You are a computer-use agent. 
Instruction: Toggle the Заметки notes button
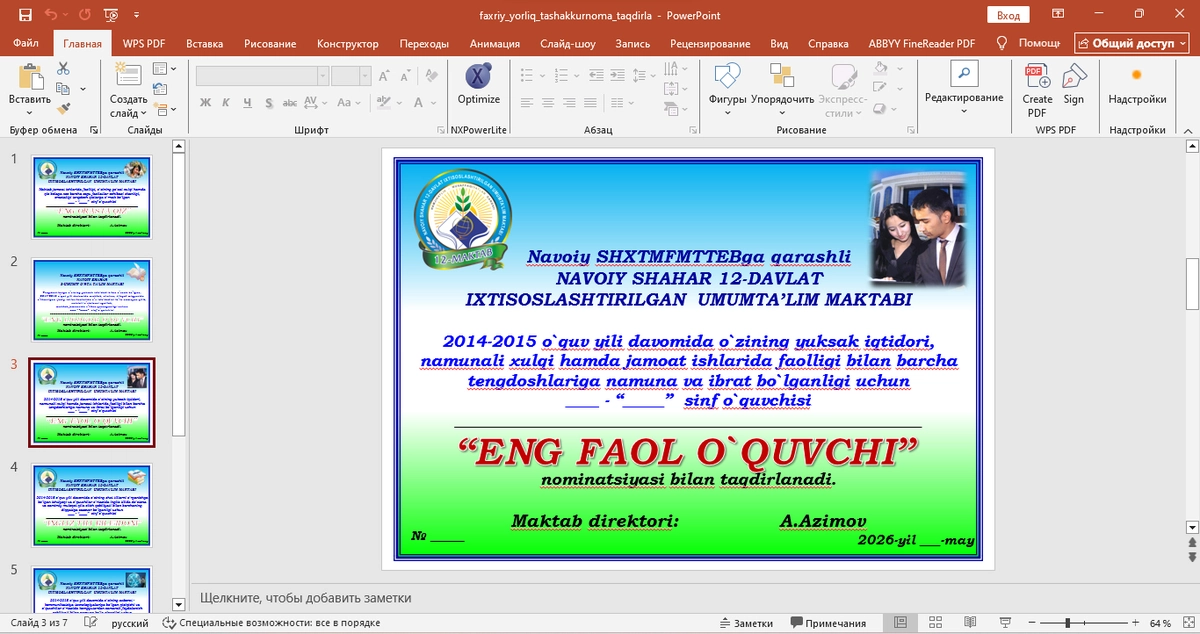[x=746, y=623]
